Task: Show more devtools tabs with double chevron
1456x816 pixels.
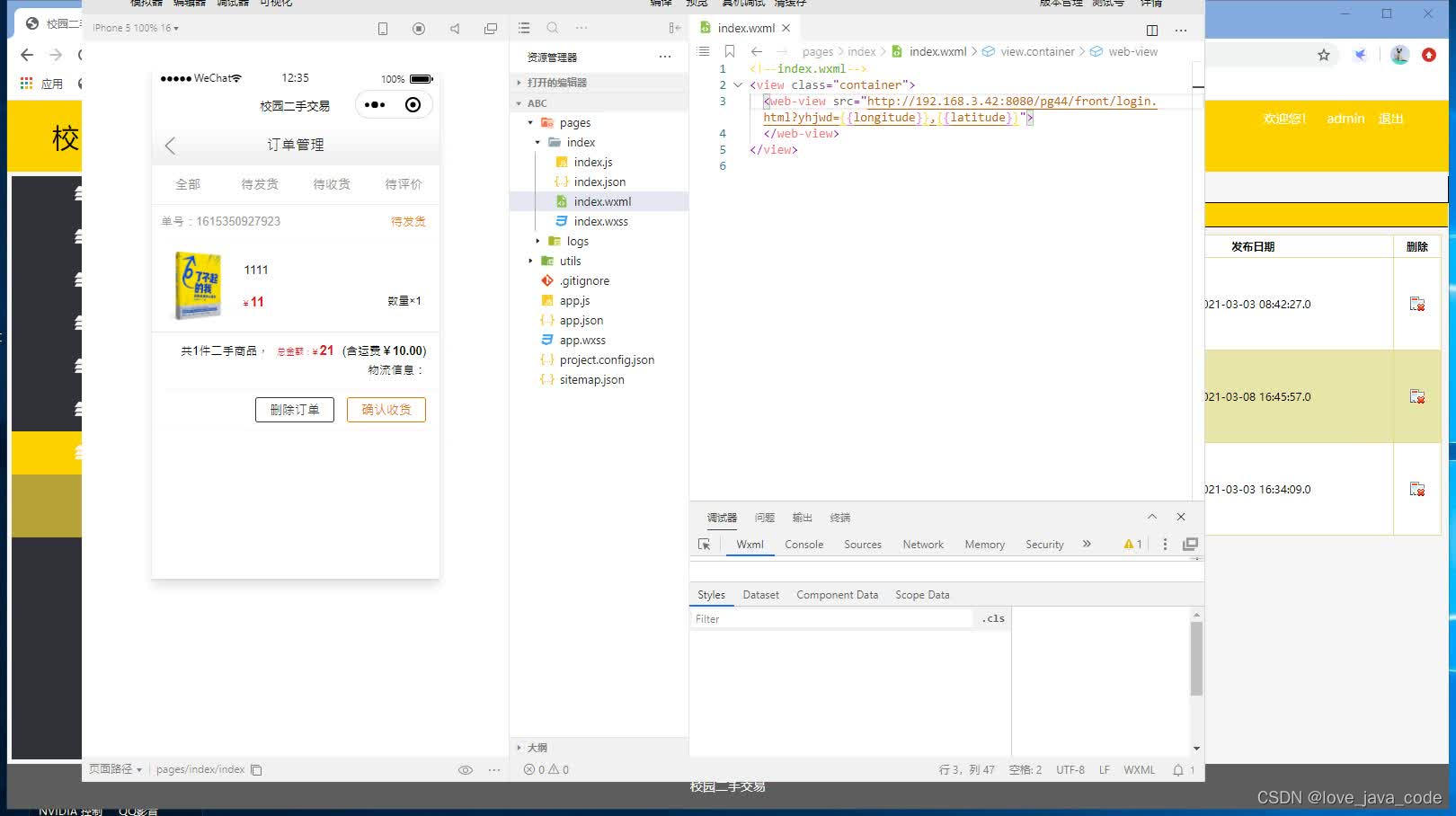Action: 1087,544
